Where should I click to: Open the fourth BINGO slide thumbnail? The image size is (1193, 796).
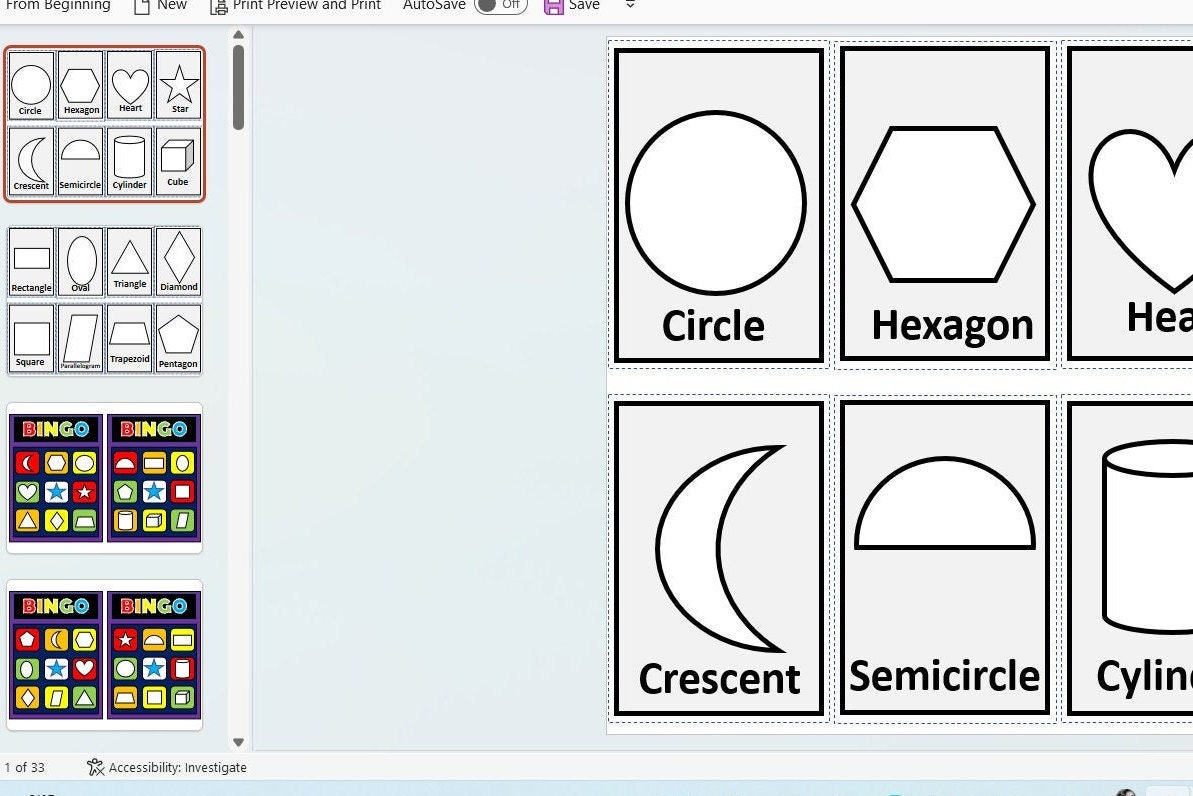click(104, 655)
